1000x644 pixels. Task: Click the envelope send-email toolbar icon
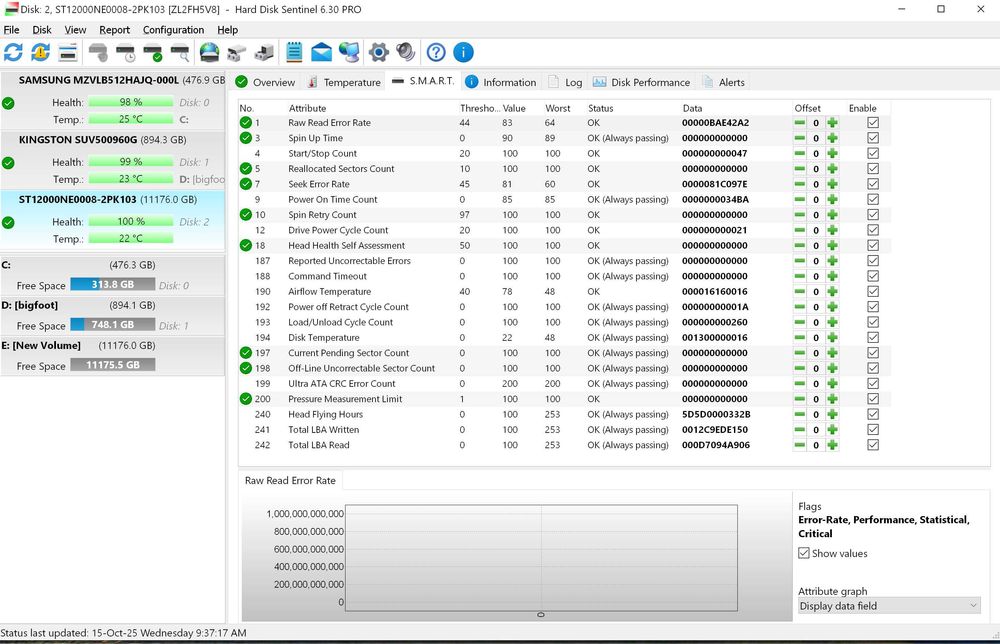click(322, 52)
